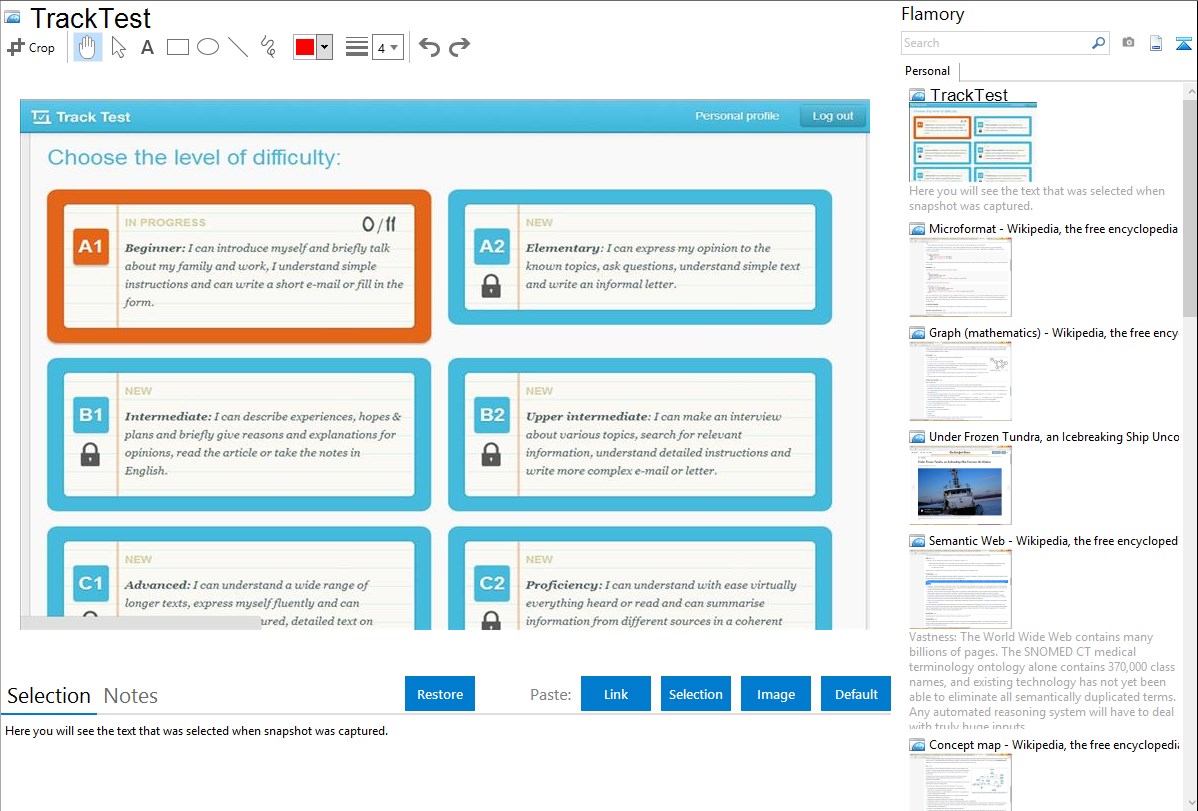Click the blue upload icon in Flamory header
Viewport: 1198px width, 811px height.
click(1183, 43)
